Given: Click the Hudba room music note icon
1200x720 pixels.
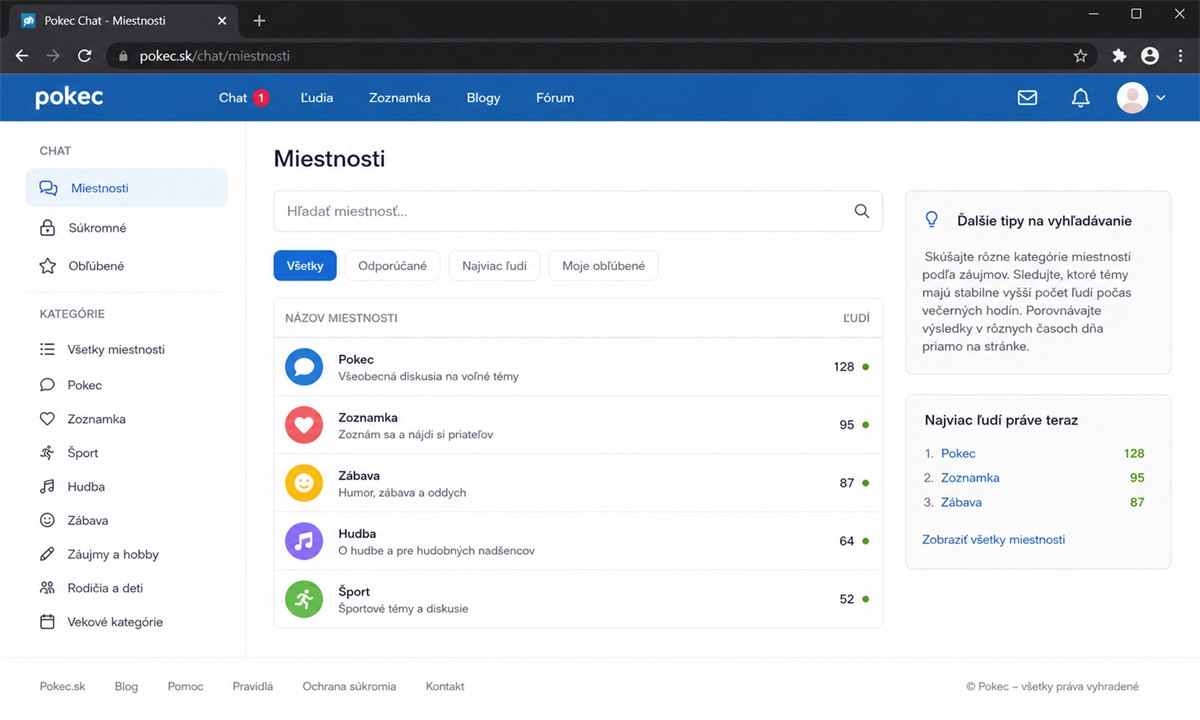Looking at the screenshot, I should point(304,541).
